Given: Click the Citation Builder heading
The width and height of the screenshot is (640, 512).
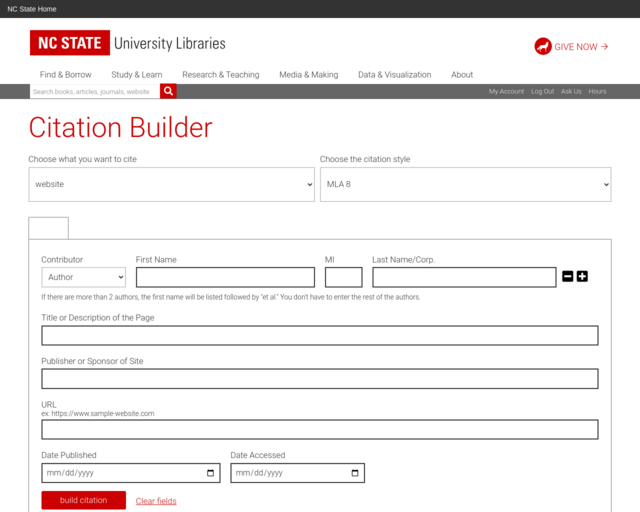Looking at the screenshot, I should 120,127.
